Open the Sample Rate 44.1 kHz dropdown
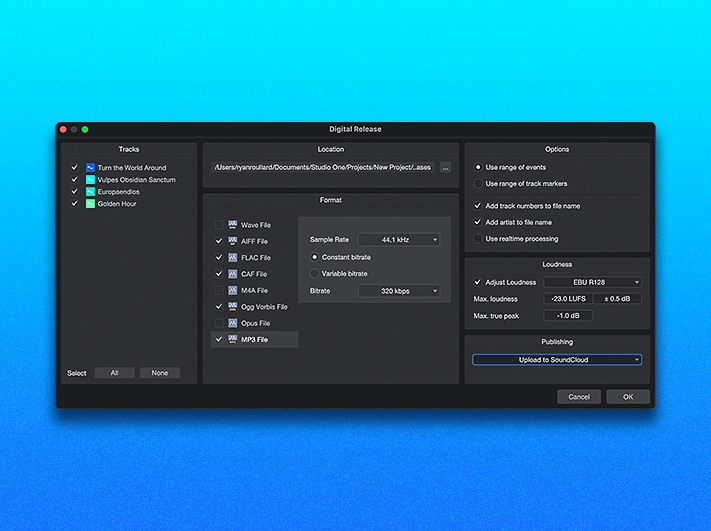The height and width of the screenshot is (531, 711). 399,239
